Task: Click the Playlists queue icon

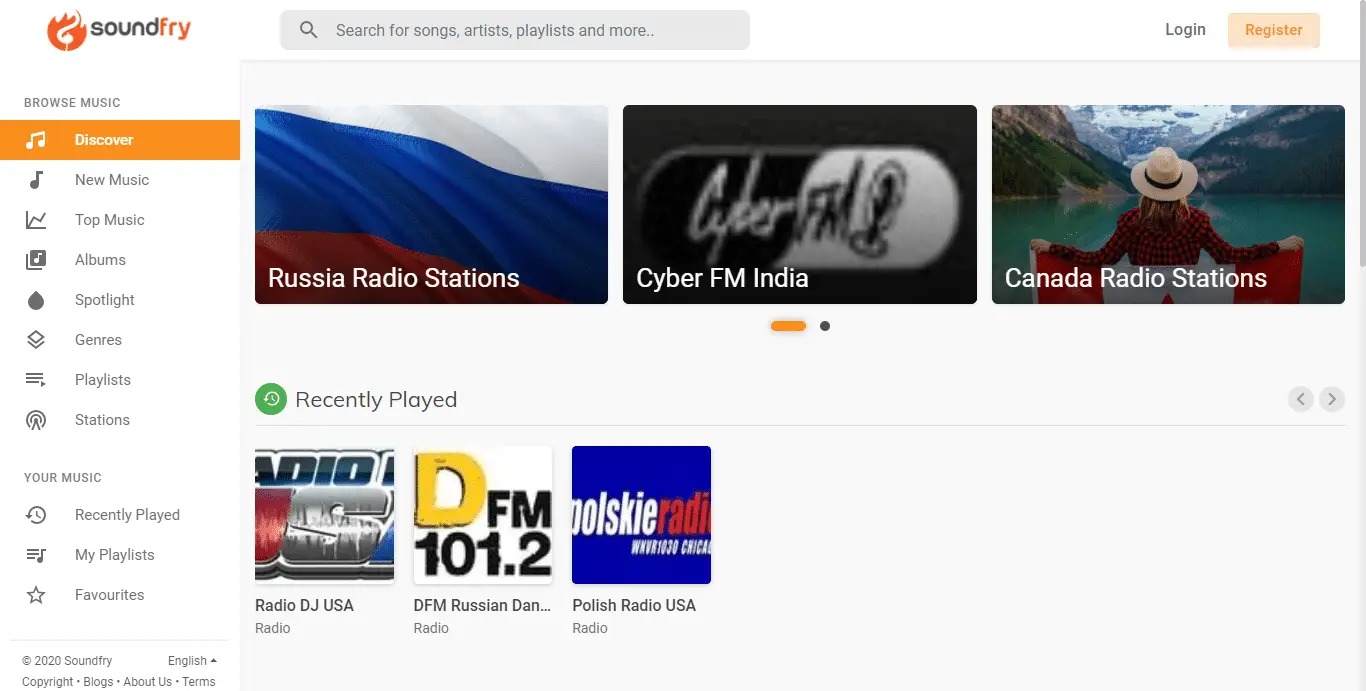Action: point(36,380)
